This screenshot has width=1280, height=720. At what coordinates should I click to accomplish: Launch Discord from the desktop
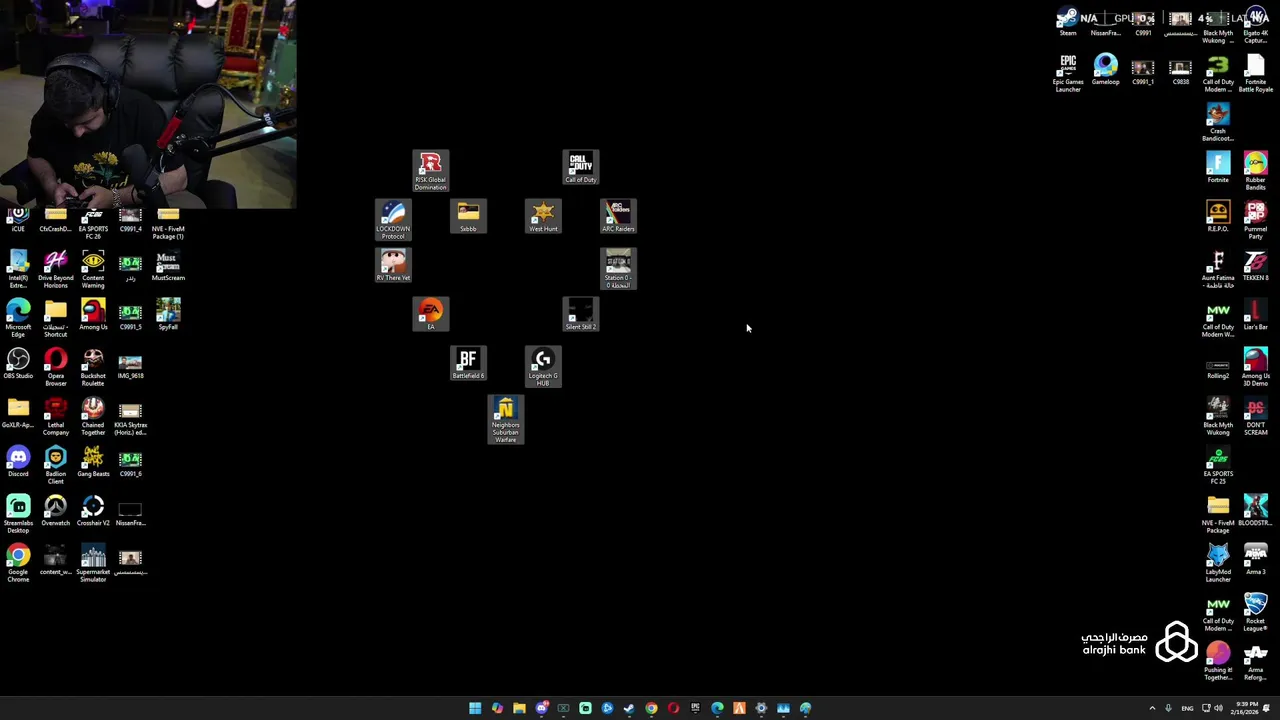point(18,461)
